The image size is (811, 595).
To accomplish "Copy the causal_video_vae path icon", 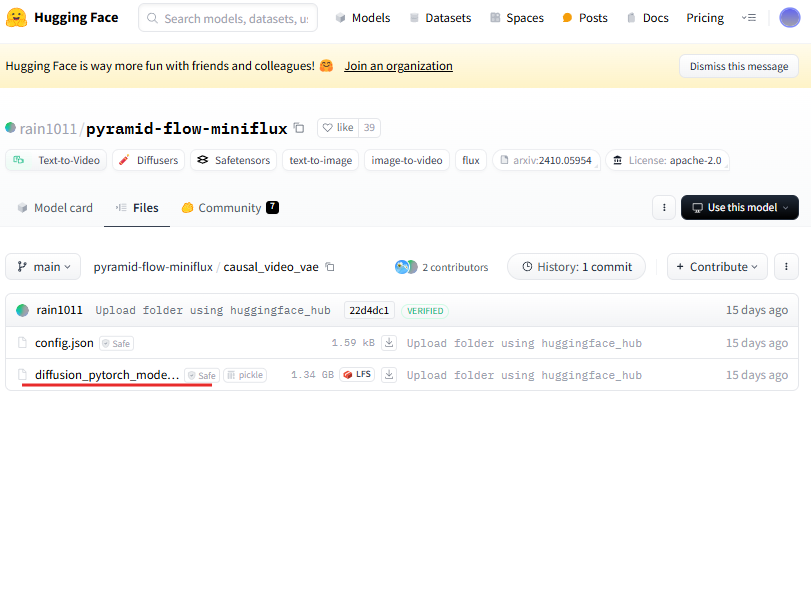I will point(329,267).
